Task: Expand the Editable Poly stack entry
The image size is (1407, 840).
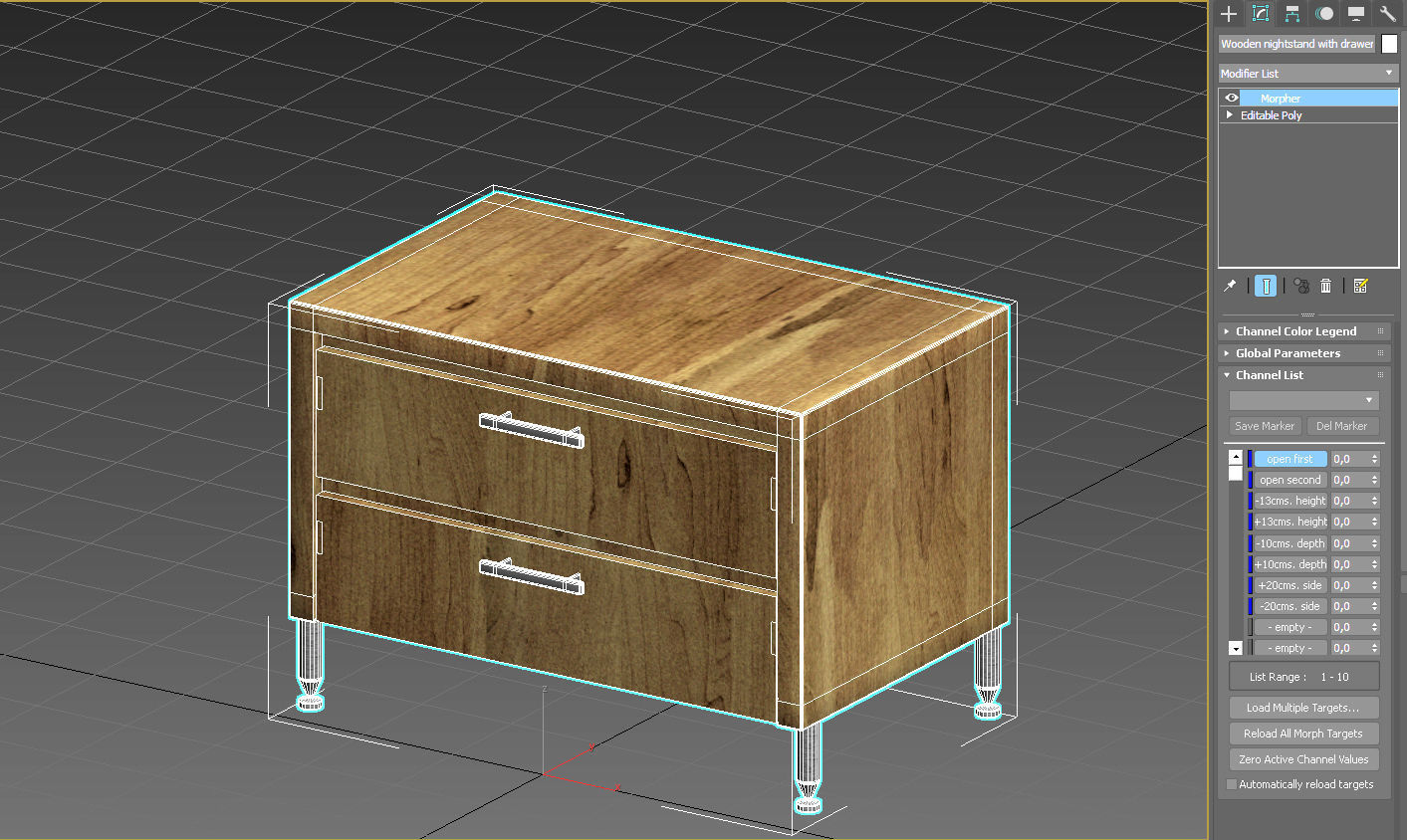Action: [1230, 114]
